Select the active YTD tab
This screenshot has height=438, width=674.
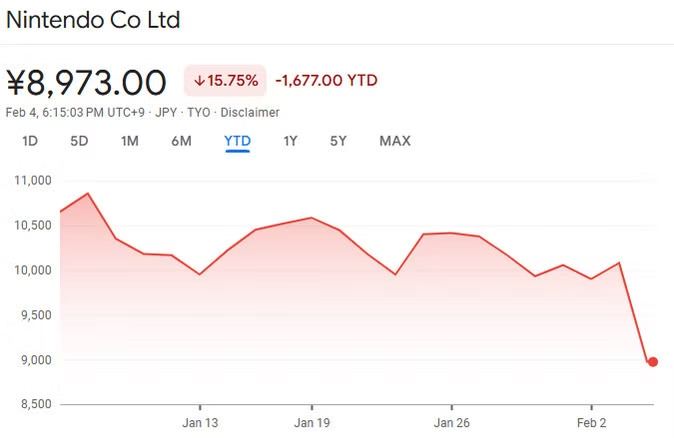pyautogui.click(x=237, y=141)
